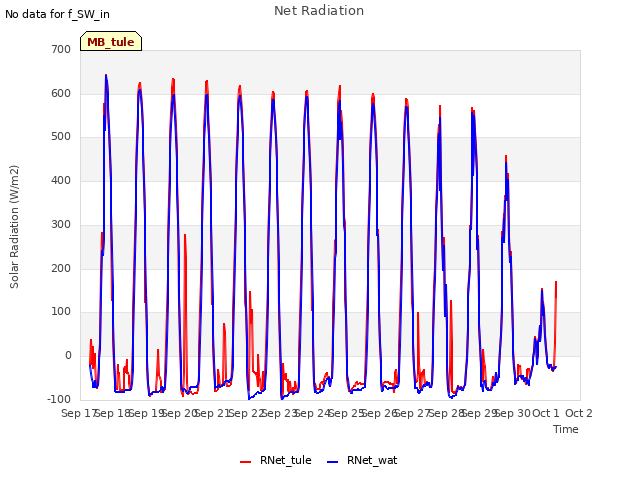Toggle the RNet_tule legend entry
The width and height of the screenshot is (640, 480).
(276, 460)
